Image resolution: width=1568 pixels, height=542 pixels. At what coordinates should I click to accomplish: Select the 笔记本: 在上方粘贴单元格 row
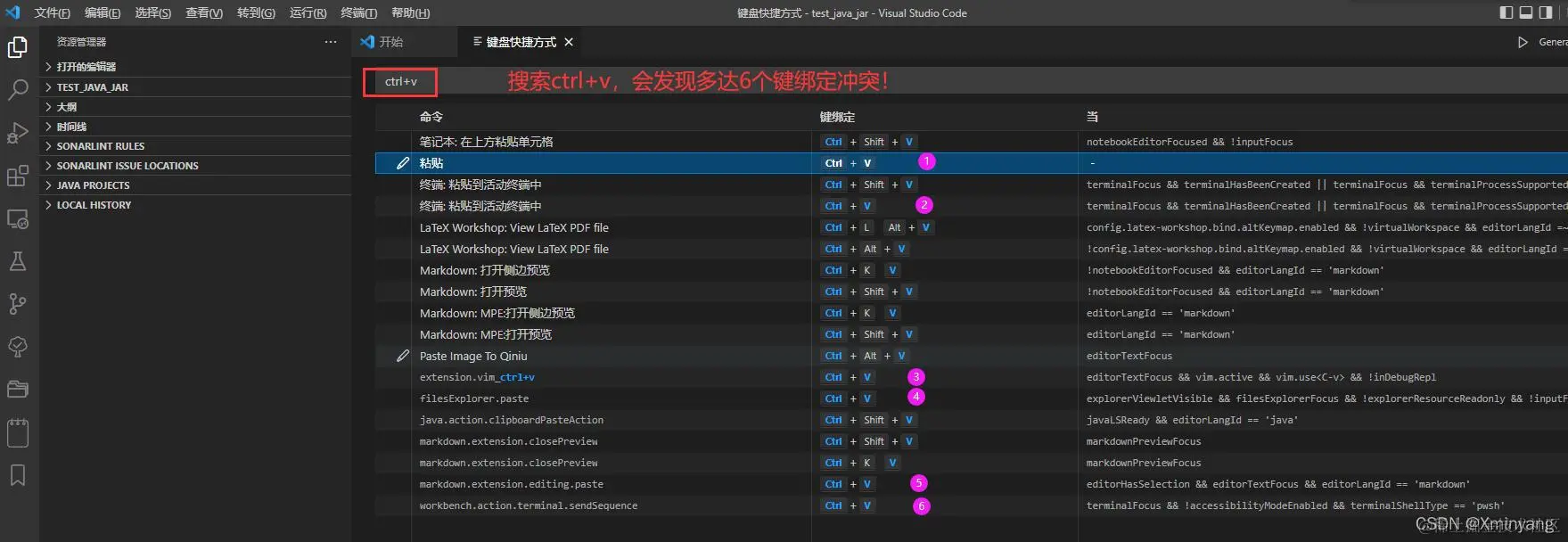click(971, 142)
